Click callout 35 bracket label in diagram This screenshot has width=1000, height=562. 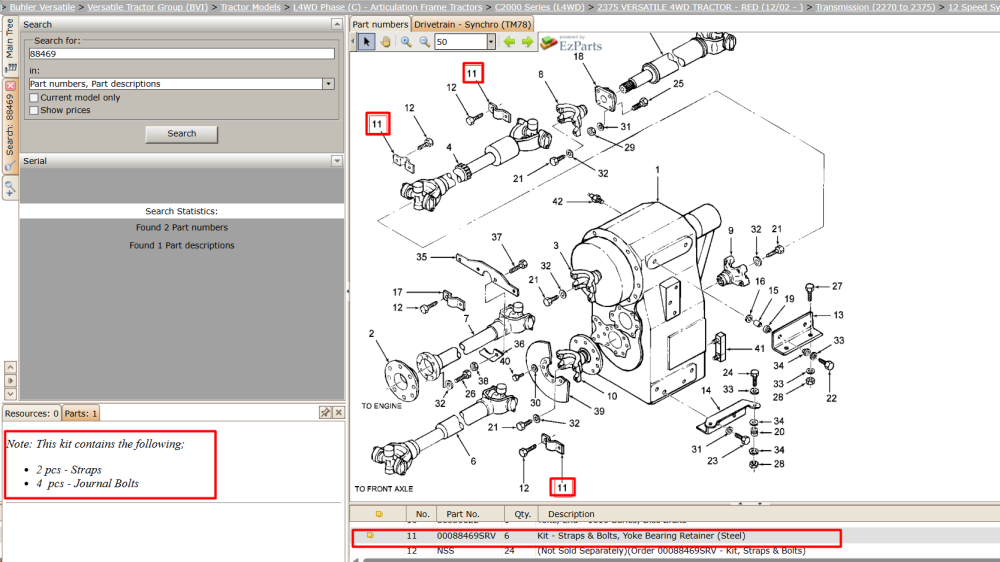point(422,257)
